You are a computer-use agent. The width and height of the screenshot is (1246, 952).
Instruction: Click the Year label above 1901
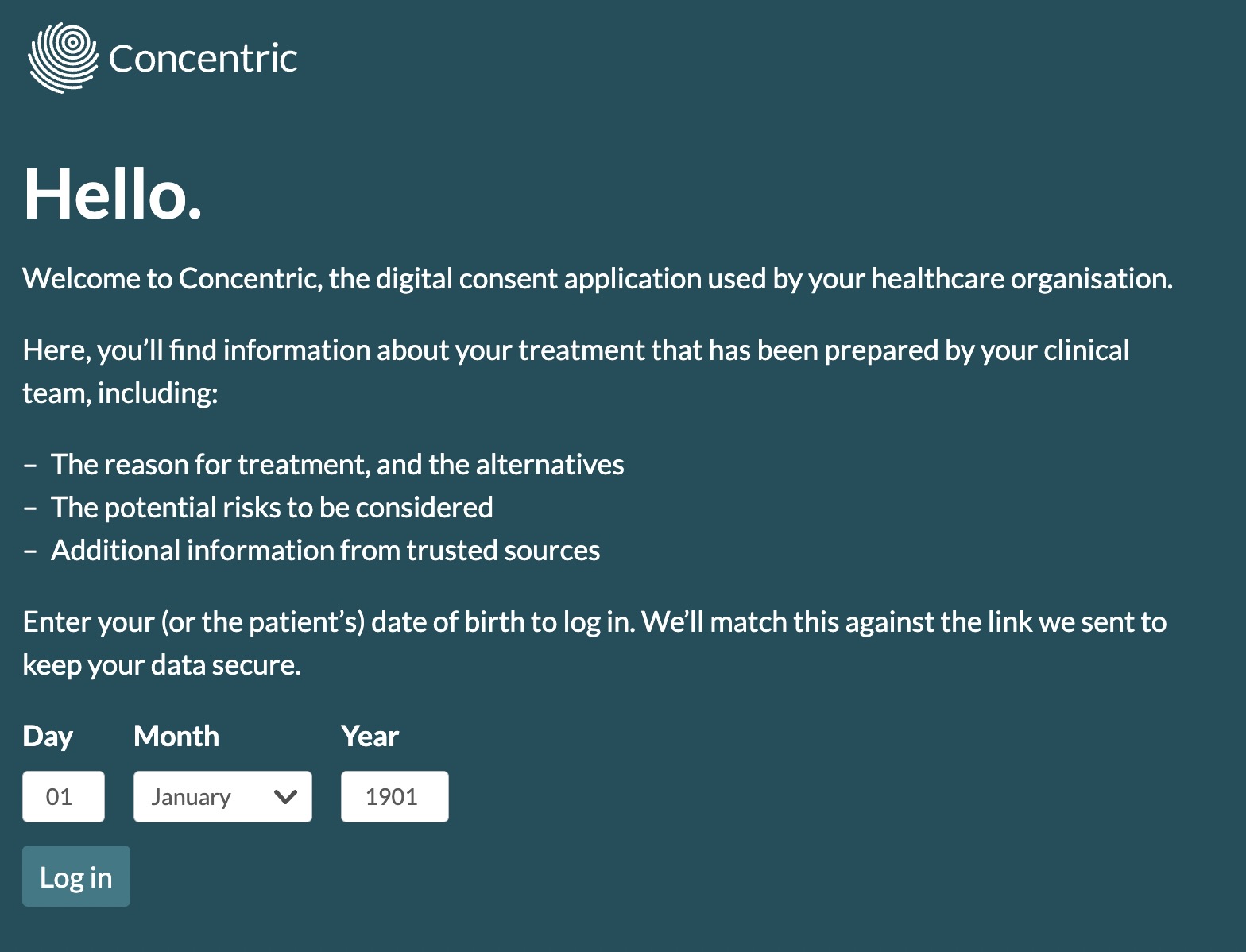(370, 736)
